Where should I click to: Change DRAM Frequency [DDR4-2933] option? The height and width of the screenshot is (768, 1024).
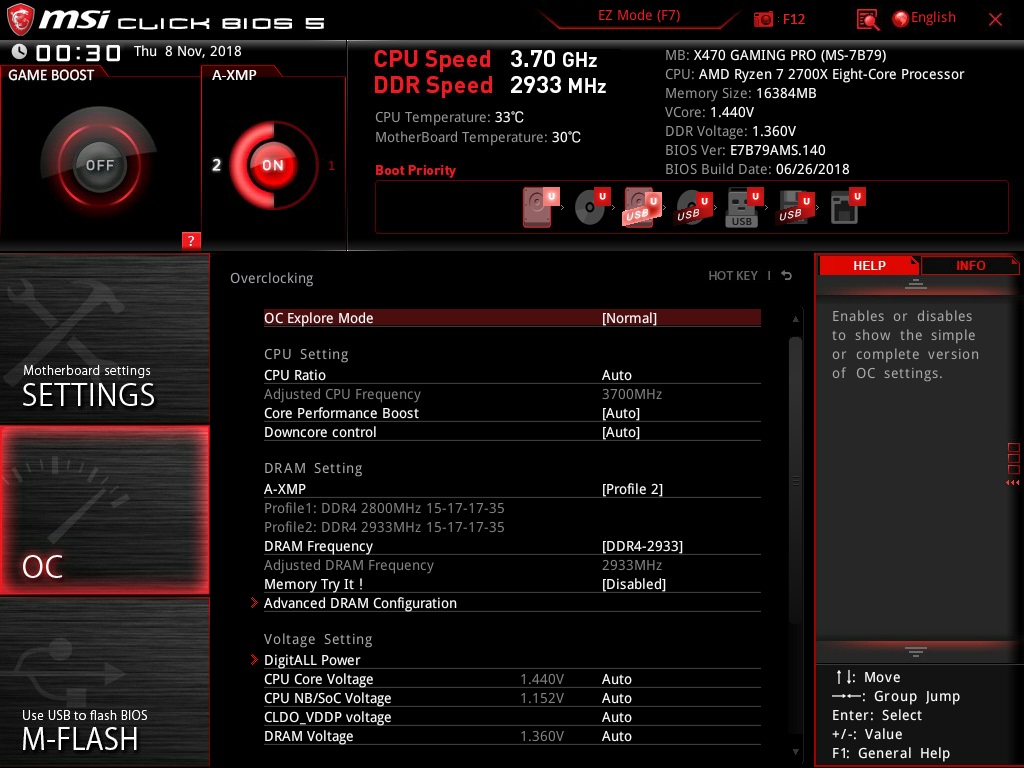[x=642, y=545]
